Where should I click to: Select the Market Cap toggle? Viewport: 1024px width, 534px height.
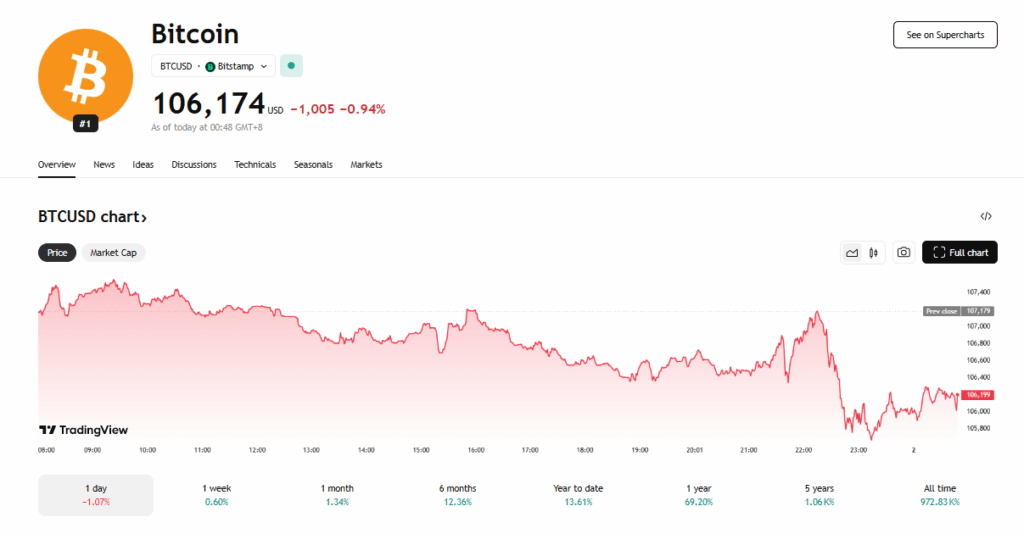[x=114, y=253]
